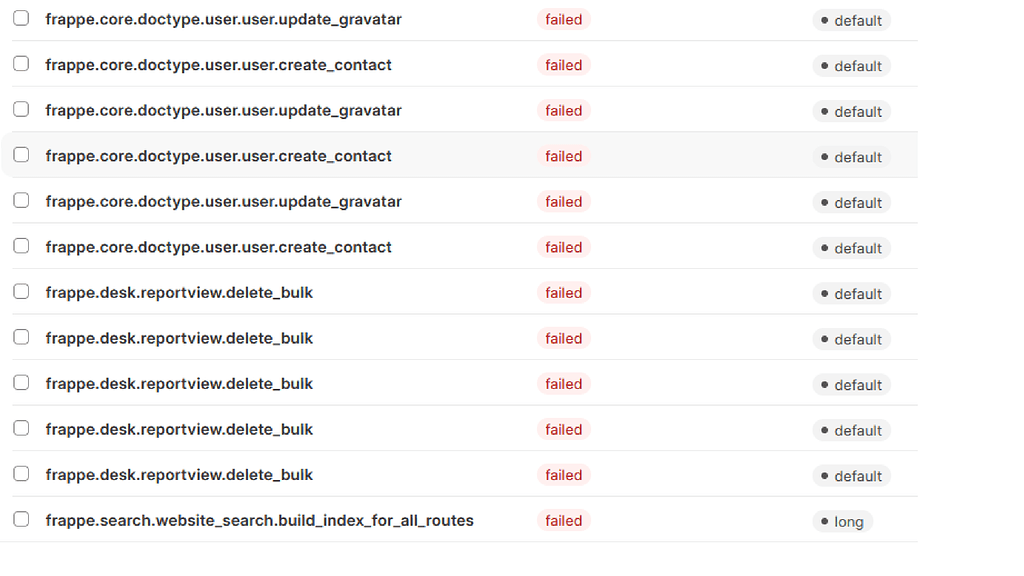This screenshot has width=1024, height=576.
Task: Select the checkbox of the last delete_bulk job
Action: click(x=21, y=474)
